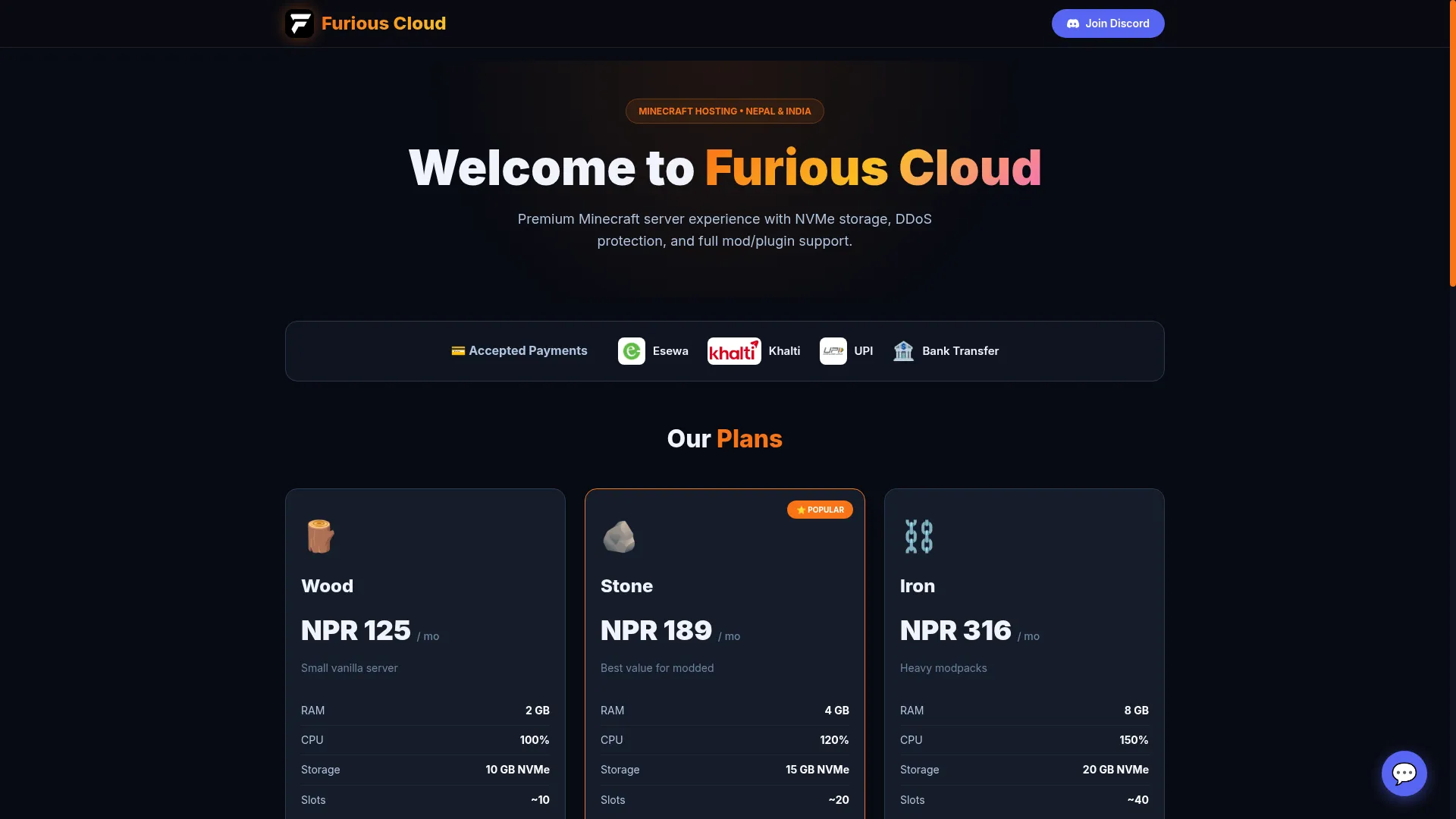Click 20 GB NVMe storage value
Screen dimensions: 1456x819
[x=1116, y=770]
